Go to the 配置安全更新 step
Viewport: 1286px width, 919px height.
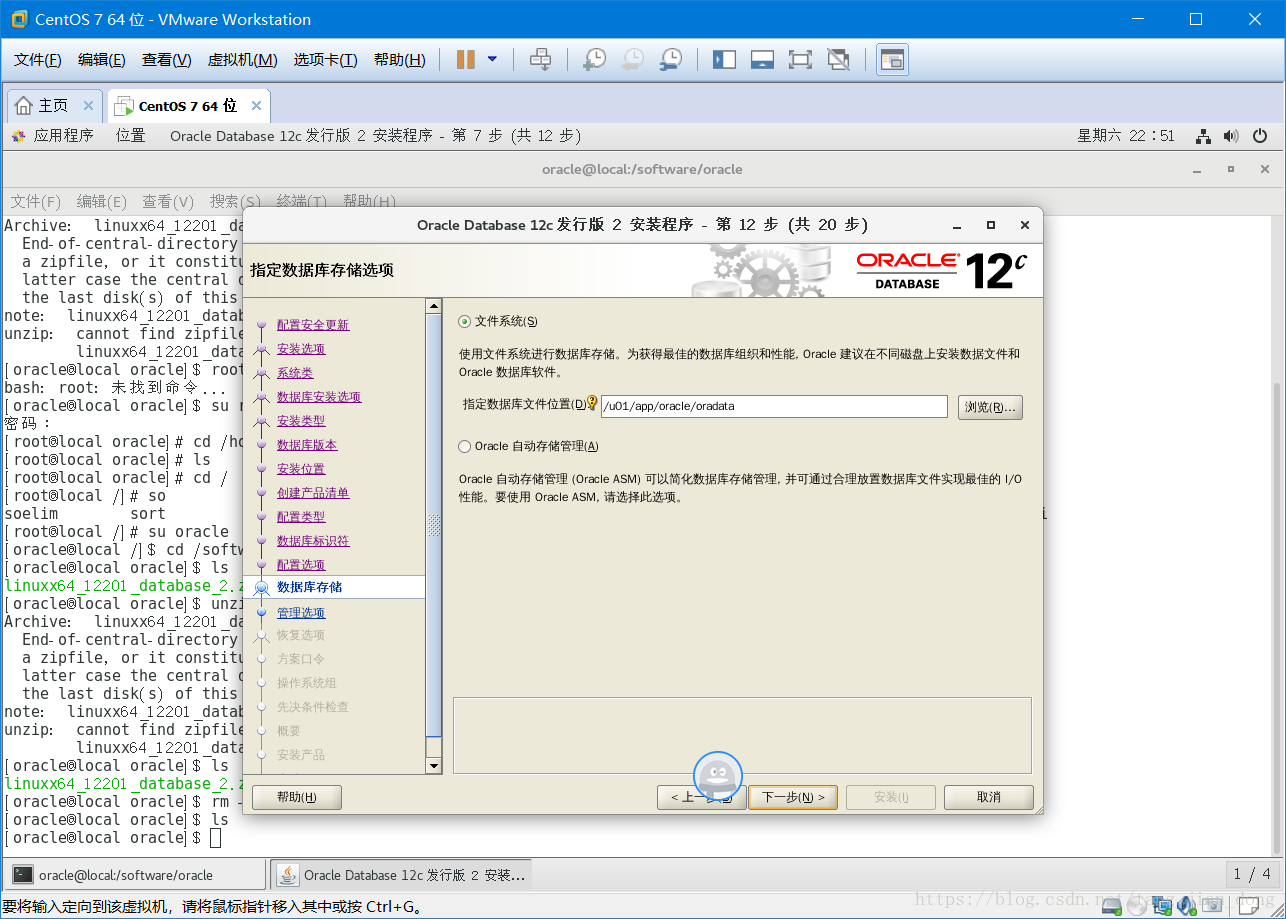[x=313, y=325]
